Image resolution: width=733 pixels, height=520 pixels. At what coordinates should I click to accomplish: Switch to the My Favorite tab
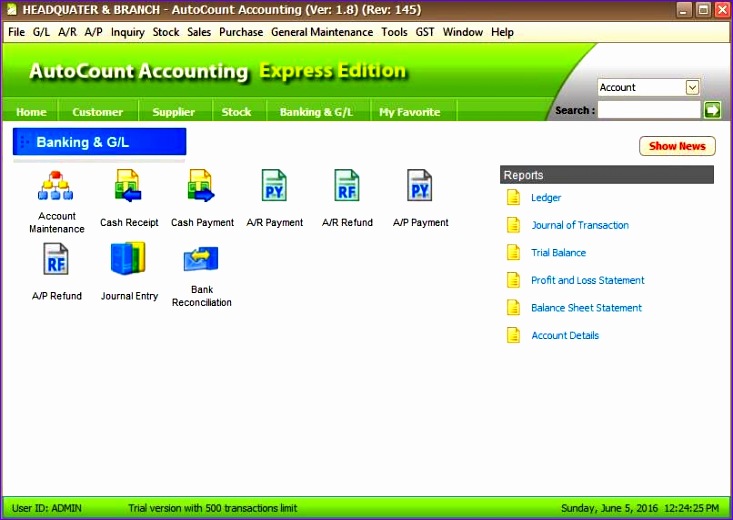(410, 112)
